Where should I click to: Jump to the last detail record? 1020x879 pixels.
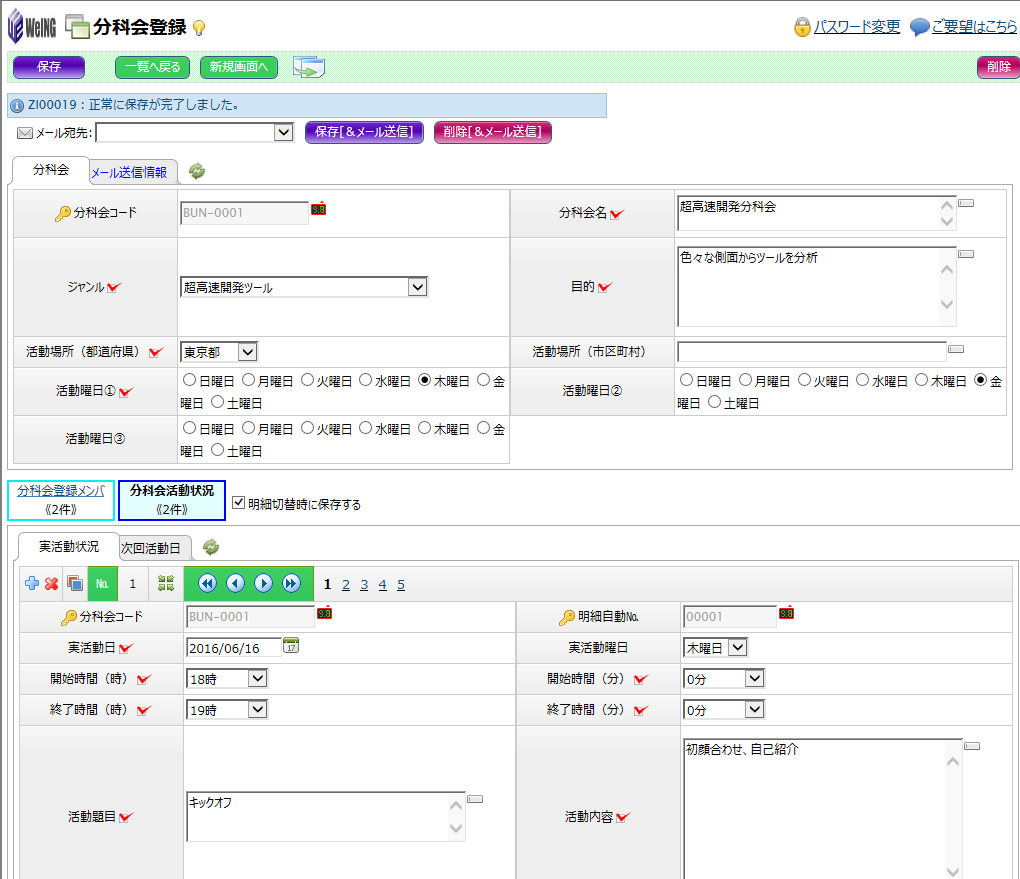click(291, 583)
